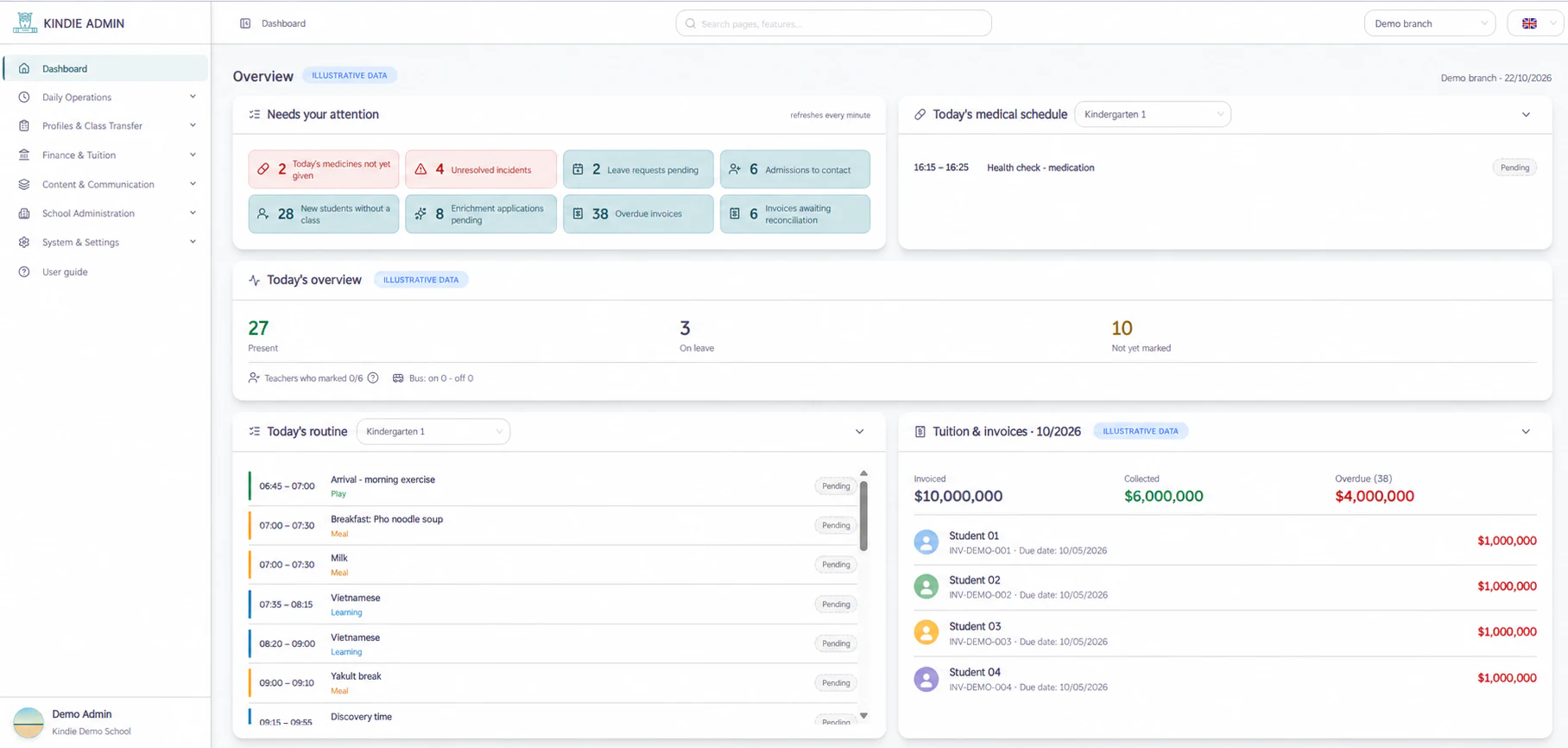Expand the Finance & Tuition chevron
Viewport: 1568px width, 748px height.
(x=193, y=155)
